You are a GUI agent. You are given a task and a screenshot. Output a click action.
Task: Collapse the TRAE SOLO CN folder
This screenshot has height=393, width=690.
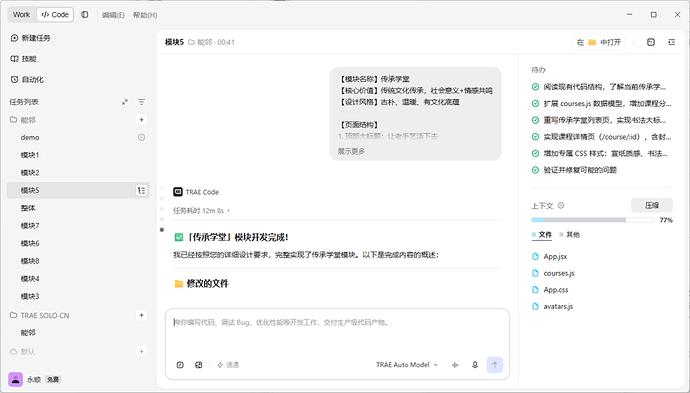tap(40, 315)
